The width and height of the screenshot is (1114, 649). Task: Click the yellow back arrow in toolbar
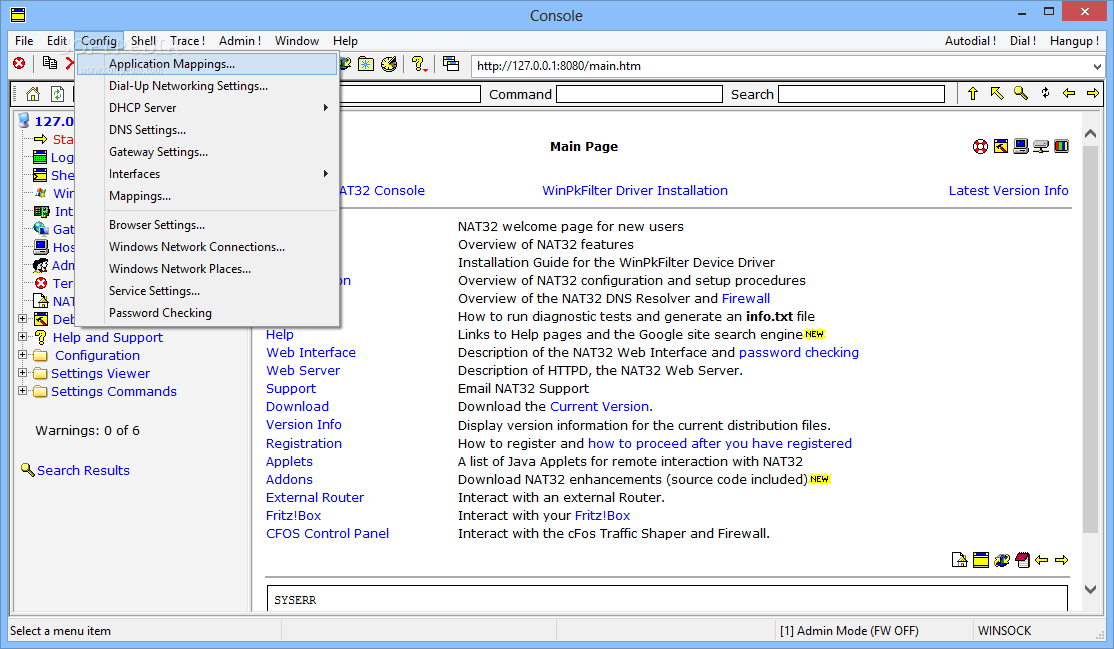[1069, 93]
